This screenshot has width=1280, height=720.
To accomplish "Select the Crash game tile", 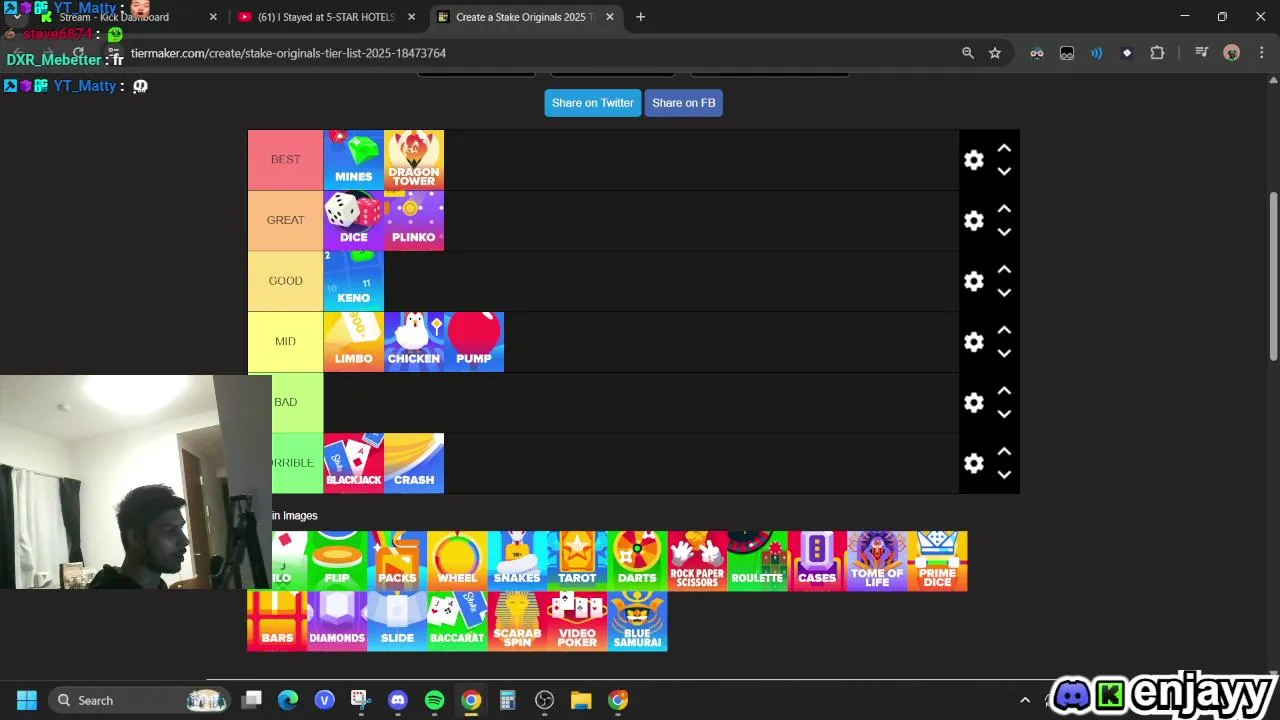I will pos(414,463).
